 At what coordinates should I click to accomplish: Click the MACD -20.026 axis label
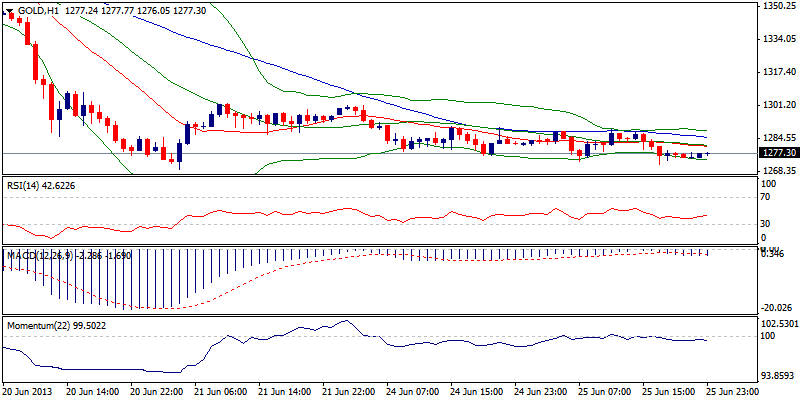pyautogui.click(x=776, y=308)
